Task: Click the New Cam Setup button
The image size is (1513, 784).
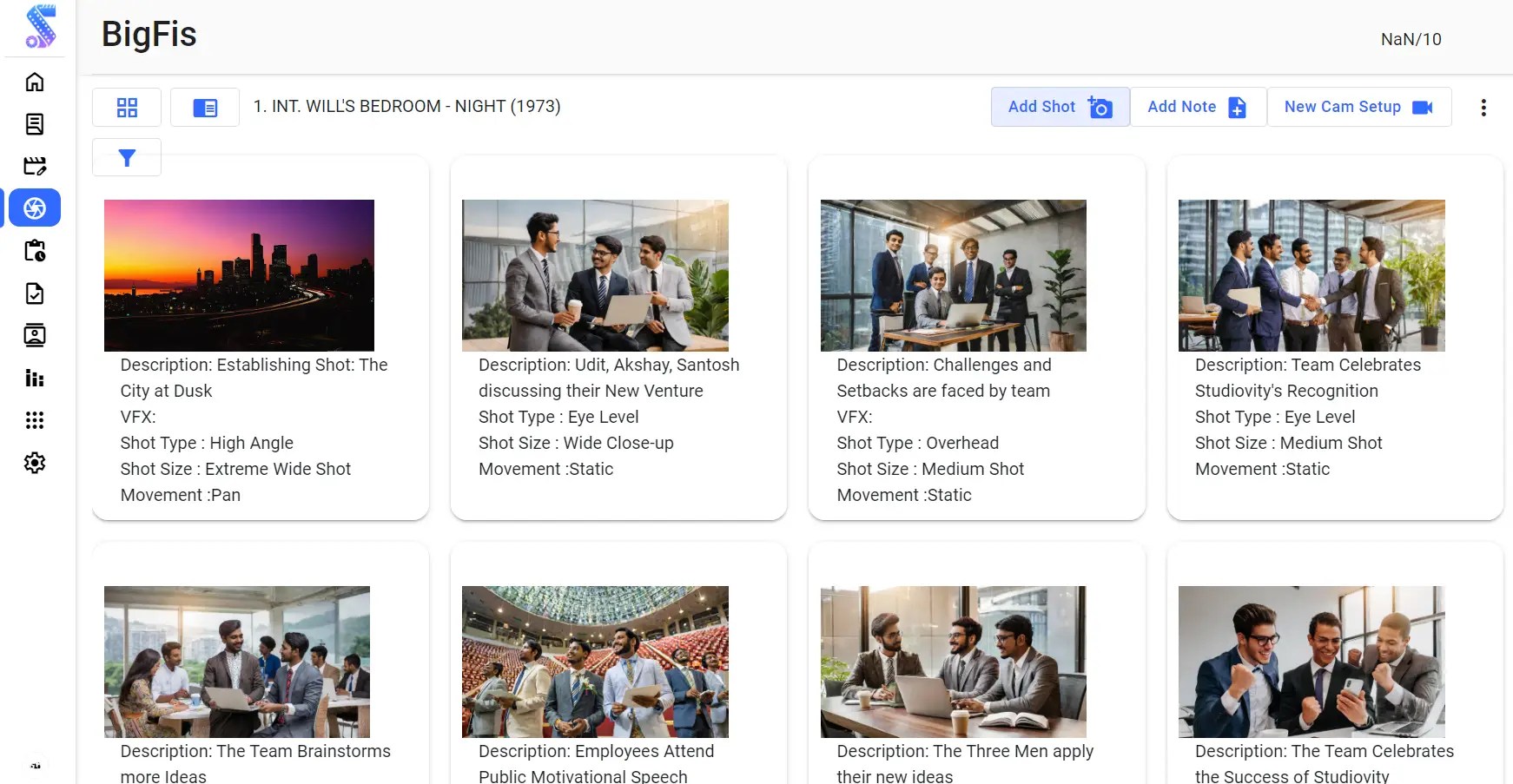Action: [x=1358, y=107]
